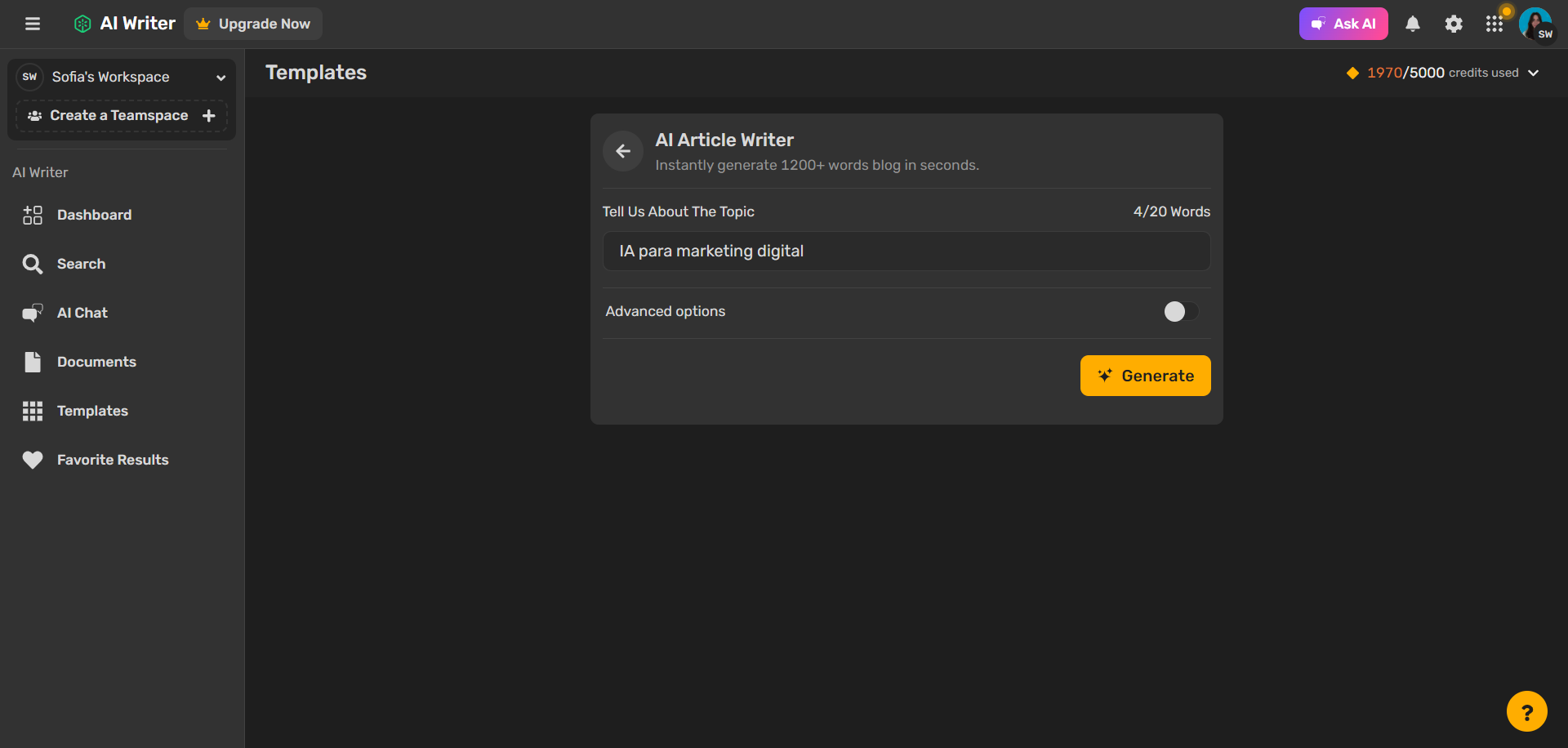Open the apps grid icon in the top bar

point(1494,24)
